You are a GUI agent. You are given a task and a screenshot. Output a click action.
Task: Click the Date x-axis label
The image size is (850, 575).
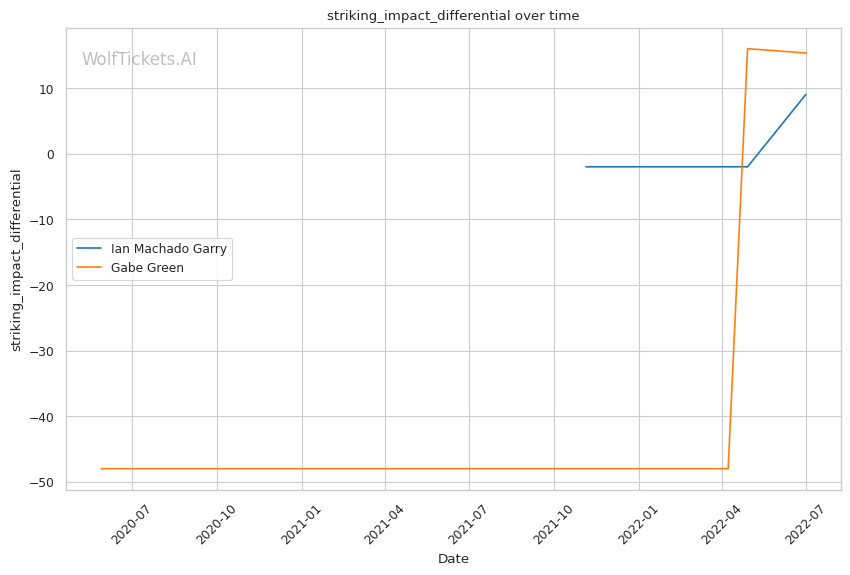click(453, 559)
